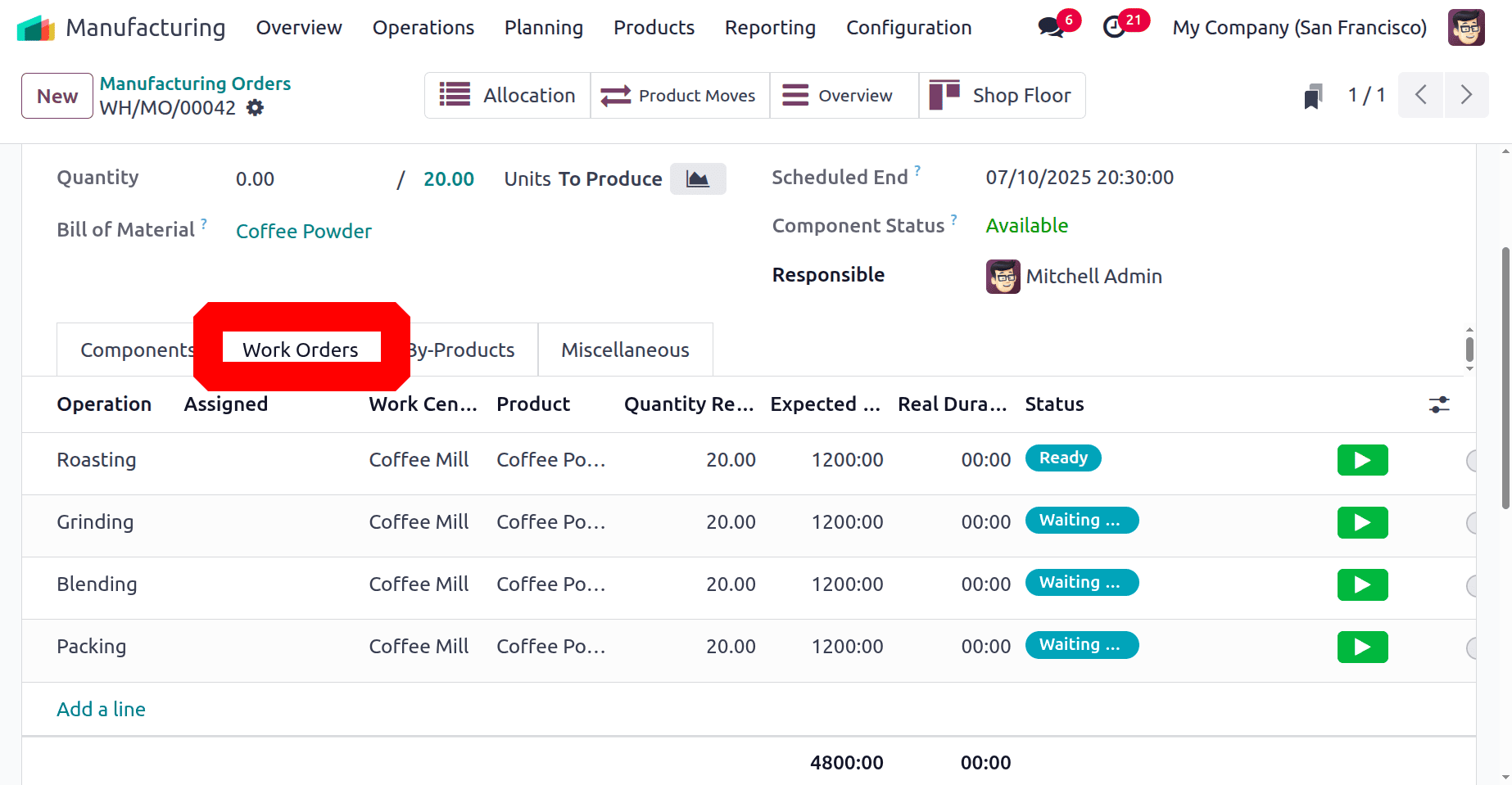Select the Roasting operation cell
The height and width of the screenshot is (785, 1512).
pyautogui.click(x=97, y=460)
